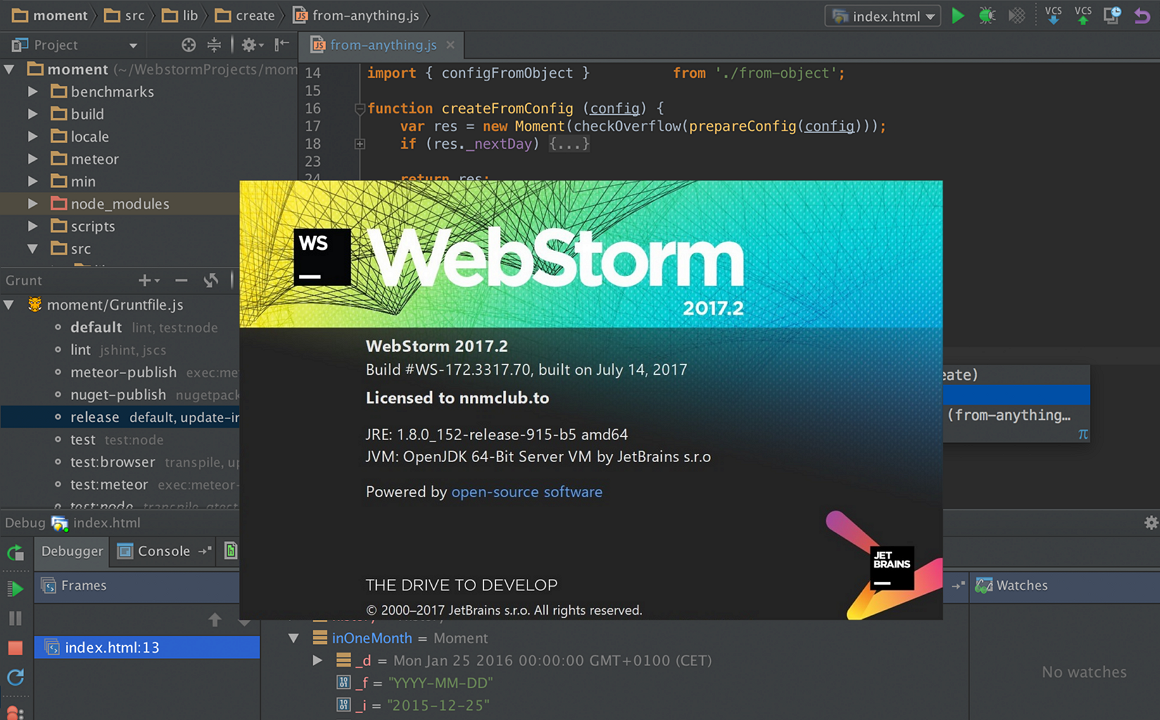Image resolution: width=1160 pixels, height=720 pixels.
Task: Revert changes with purple undo arrow icon
Action: pyautogui.click(x=1143, y=16)
